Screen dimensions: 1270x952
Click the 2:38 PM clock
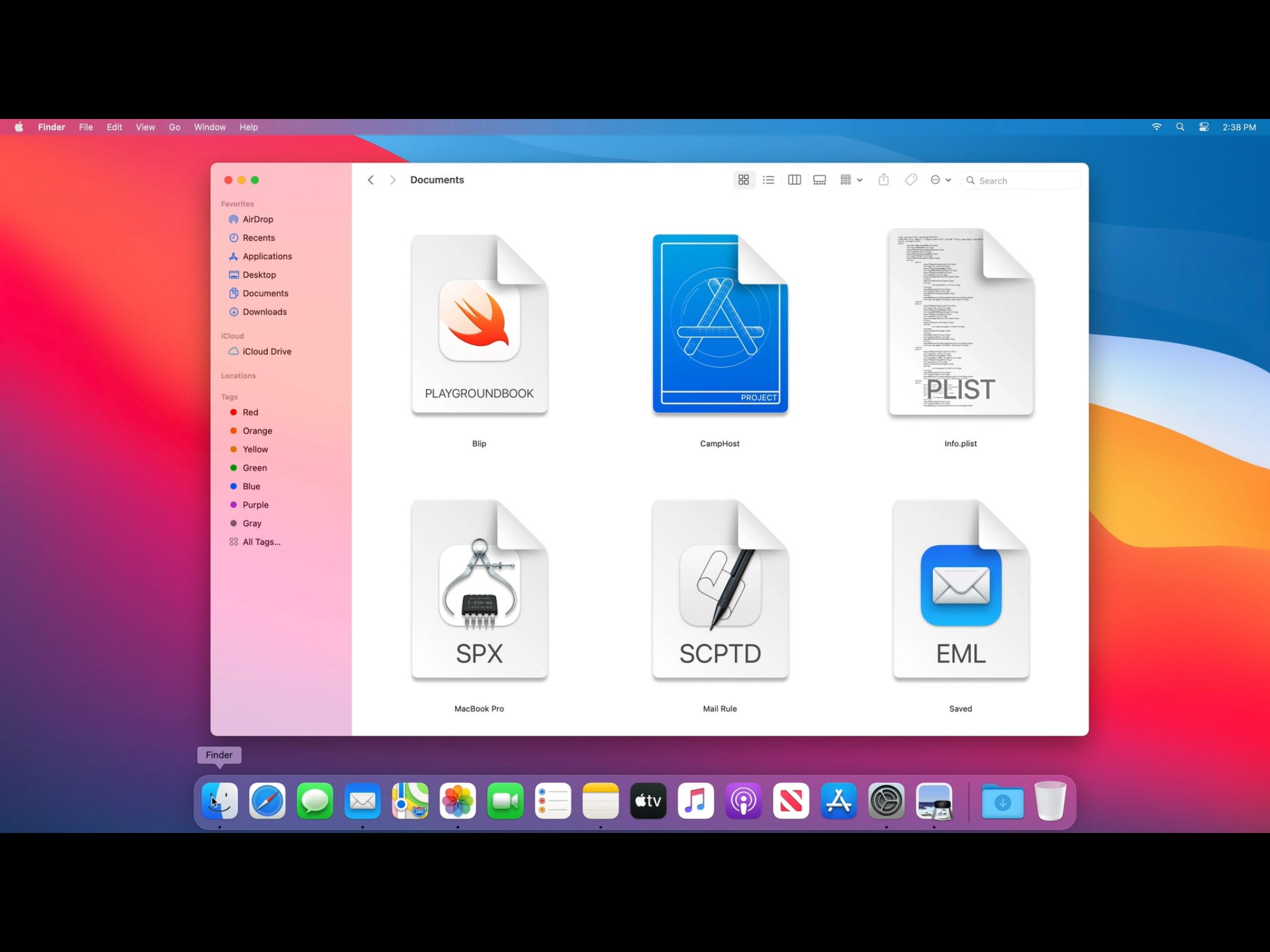click(x=1239, y=127)
